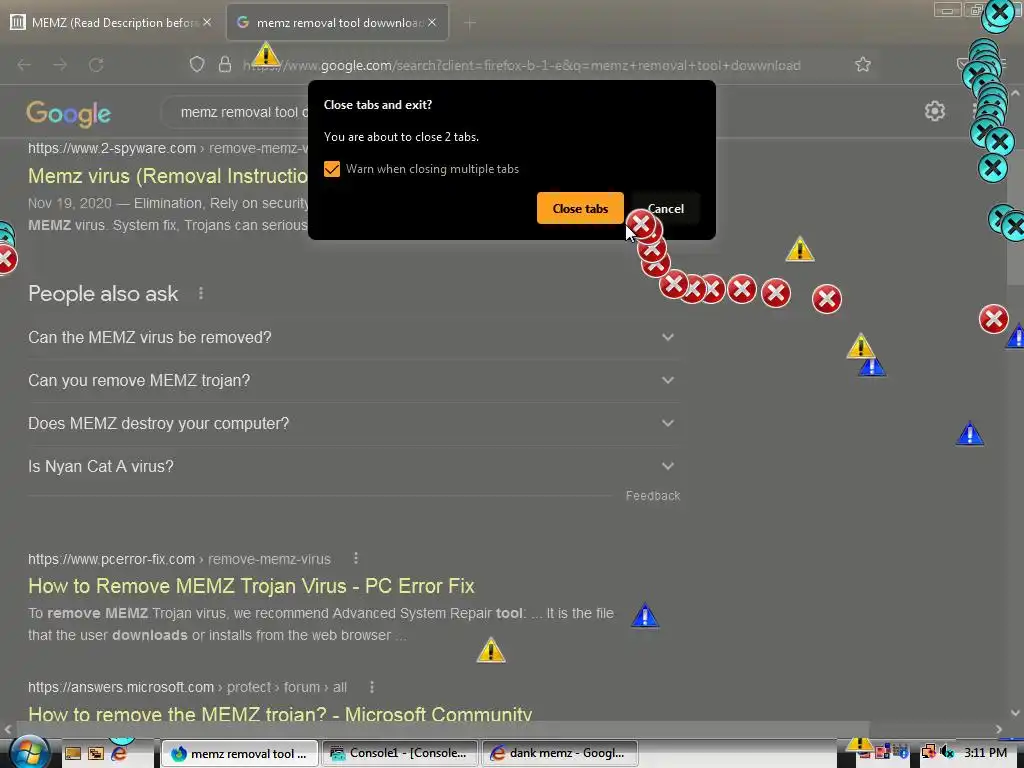Open Google settings gear icon

pos(935,111)
